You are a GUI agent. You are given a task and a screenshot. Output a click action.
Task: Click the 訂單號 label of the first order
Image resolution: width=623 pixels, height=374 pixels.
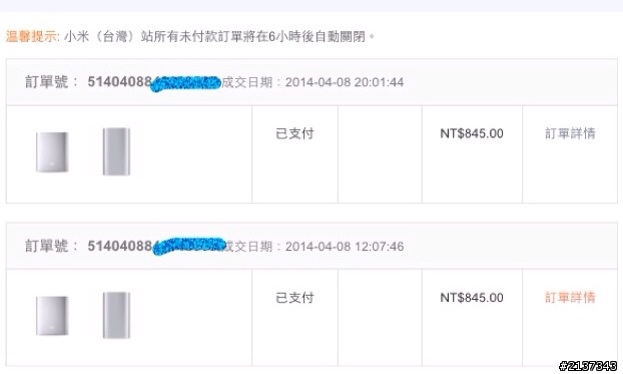[x=46, y=82]
